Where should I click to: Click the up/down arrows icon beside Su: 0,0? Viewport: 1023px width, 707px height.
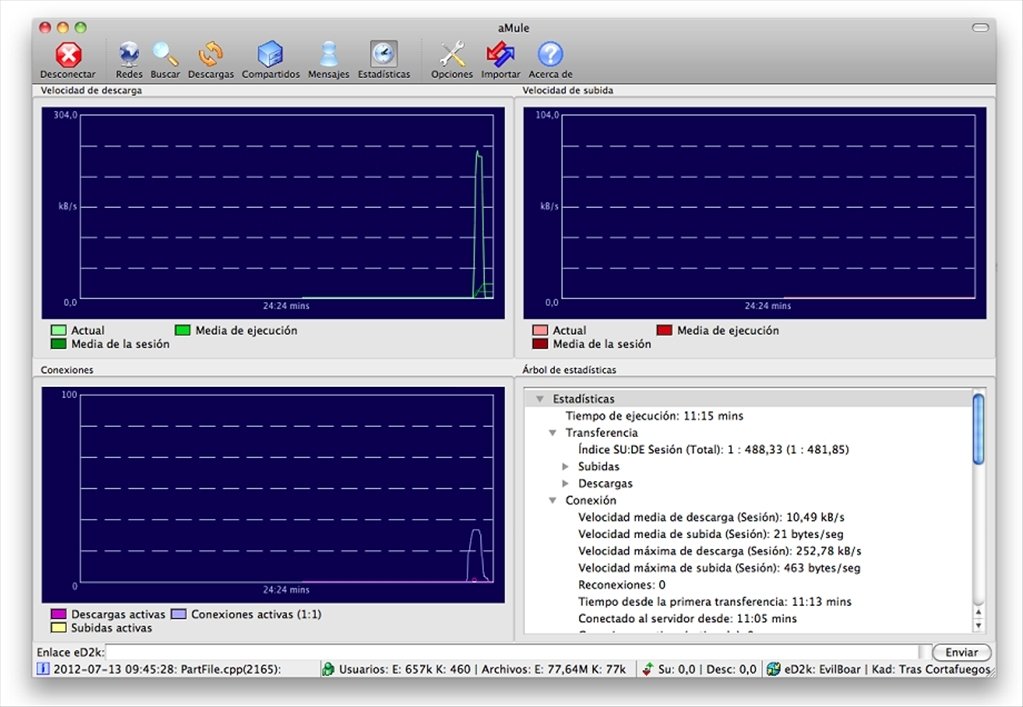(647, 669)
